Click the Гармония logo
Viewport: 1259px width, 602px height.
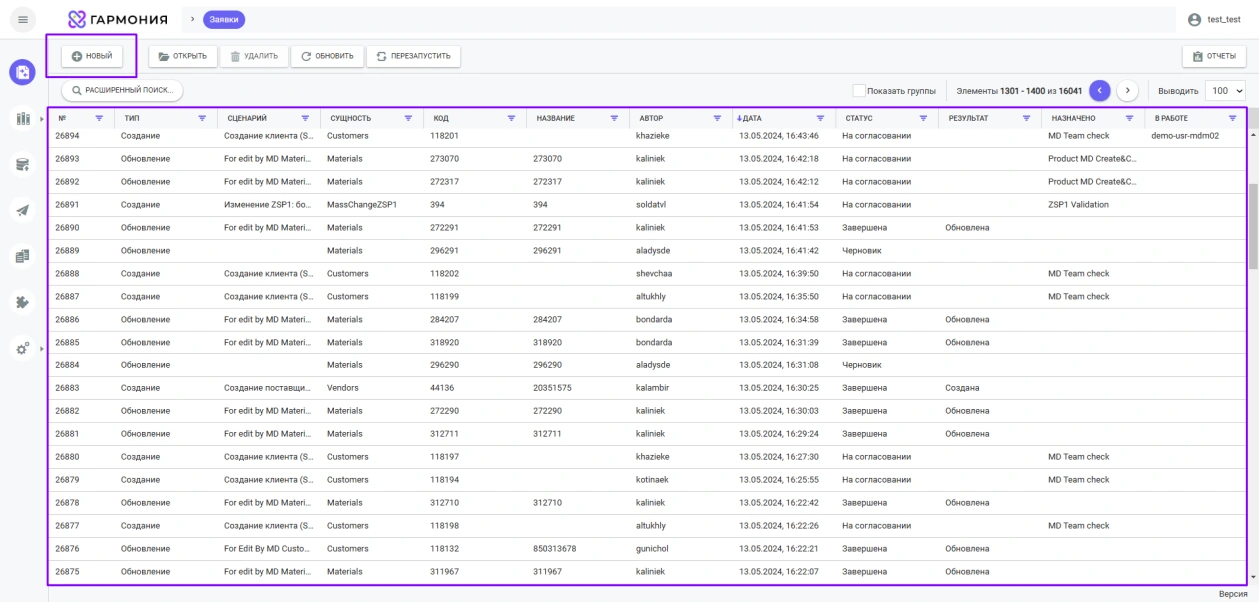tap(118, 19)
